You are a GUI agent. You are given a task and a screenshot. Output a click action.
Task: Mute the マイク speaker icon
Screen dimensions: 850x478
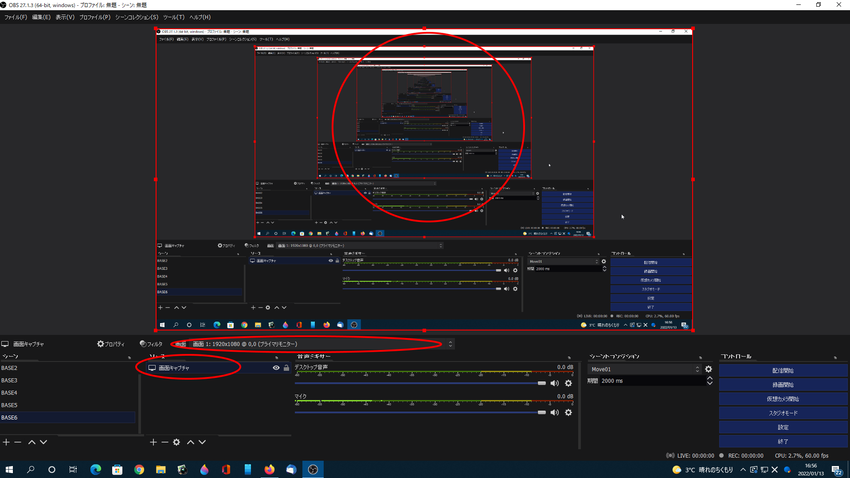554,412
